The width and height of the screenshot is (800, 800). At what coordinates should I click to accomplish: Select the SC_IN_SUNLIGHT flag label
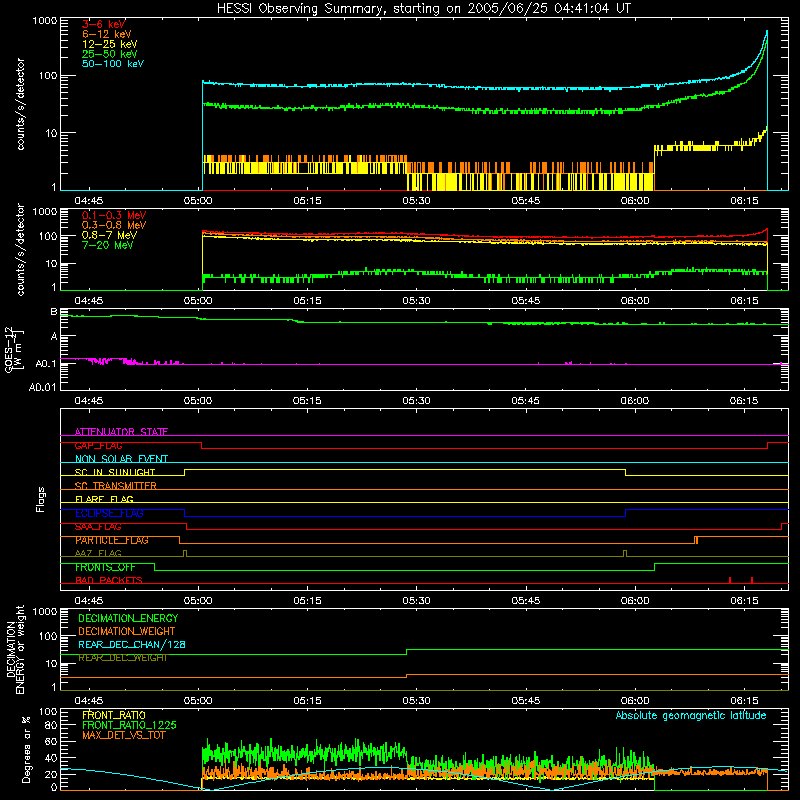(x=115, y=472)
